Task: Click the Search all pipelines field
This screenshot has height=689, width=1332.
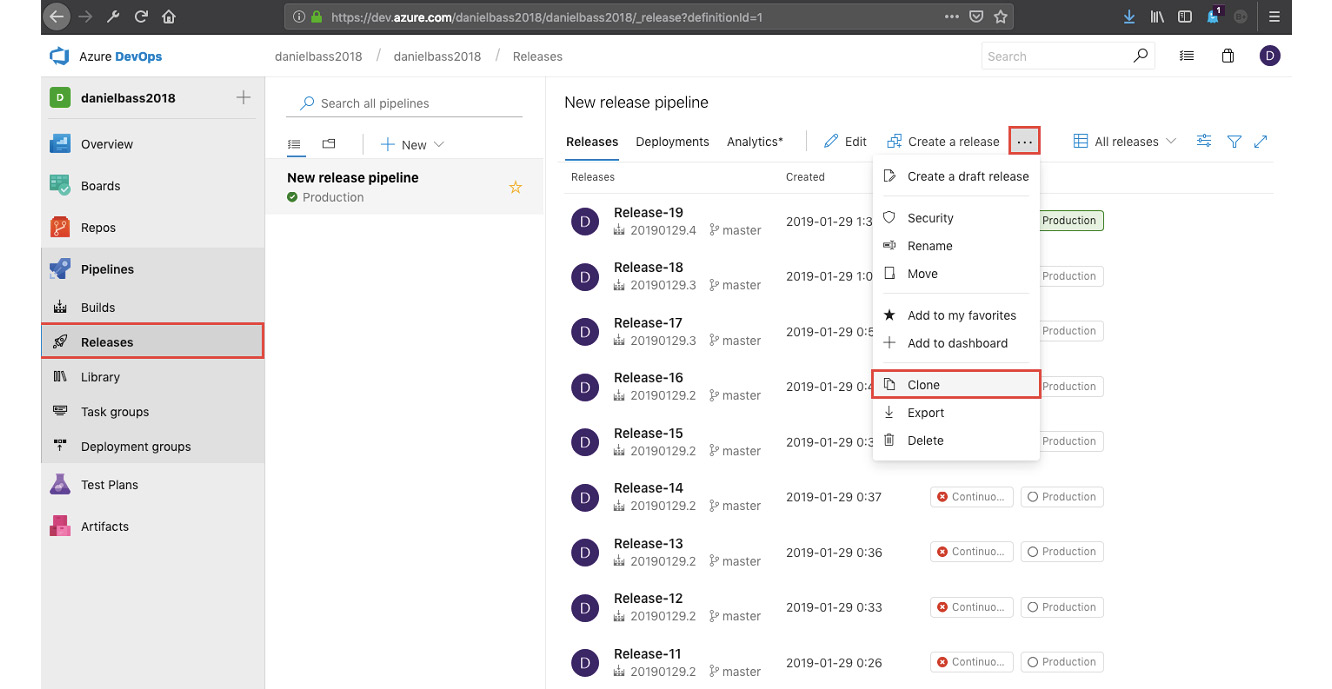Action: [404, 104]
